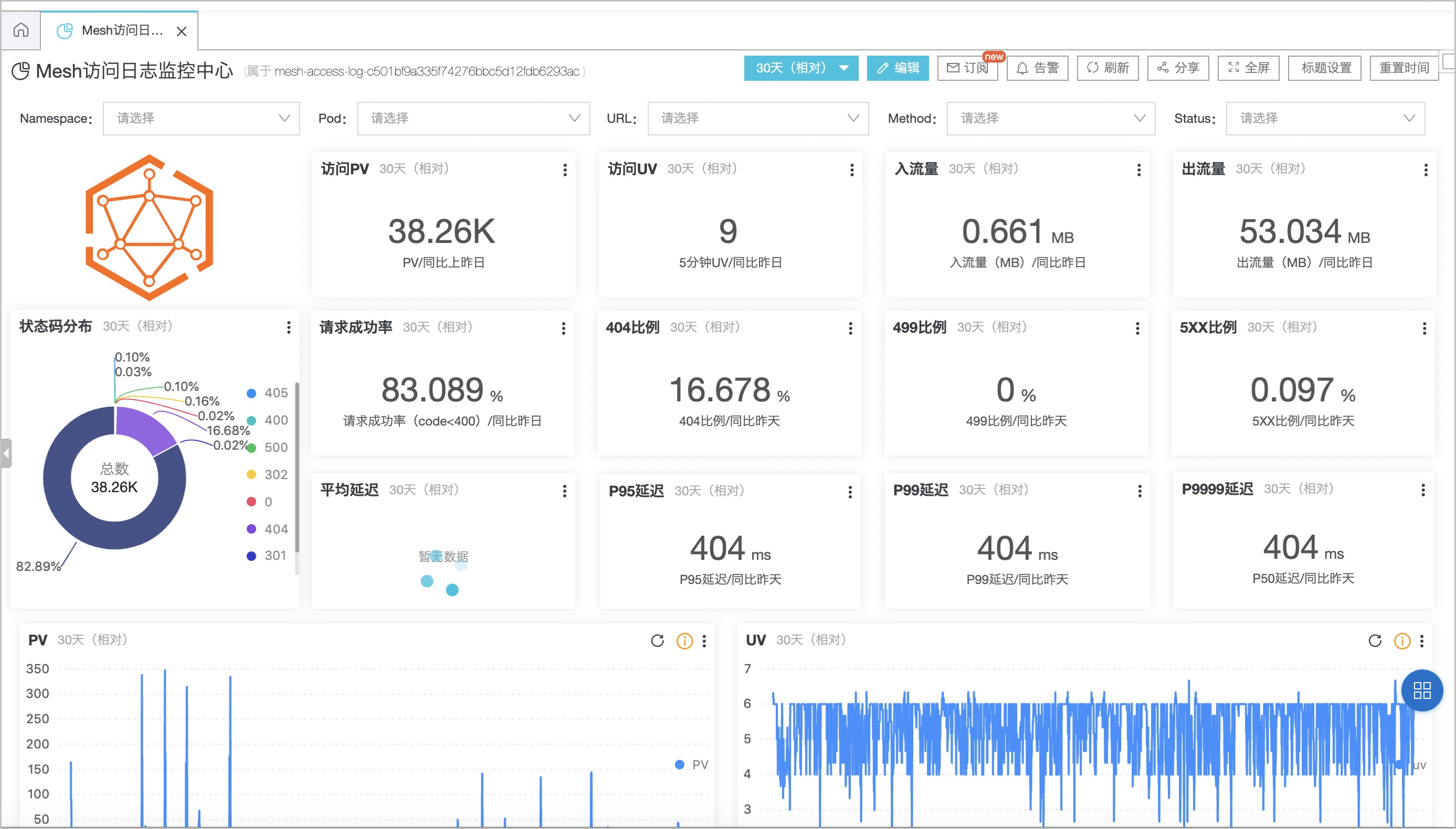This screenshot has width=1456, height=829.
Task: Click the 0.661 MB inbound value
Action: pyautogui.click(x=1018, y=231)
